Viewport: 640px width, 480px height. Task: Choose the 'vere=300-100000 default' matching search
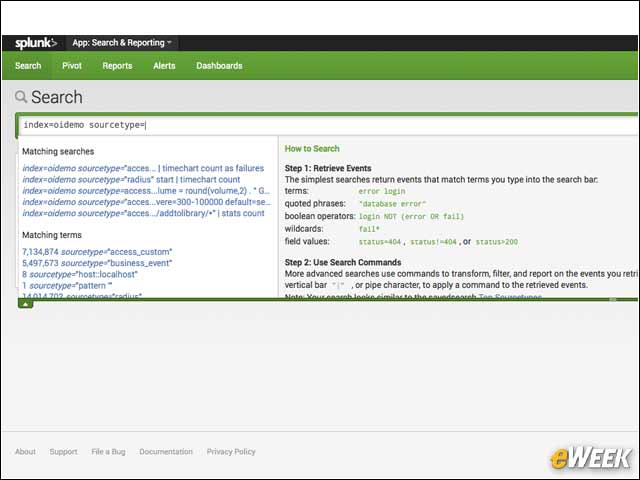147,202
